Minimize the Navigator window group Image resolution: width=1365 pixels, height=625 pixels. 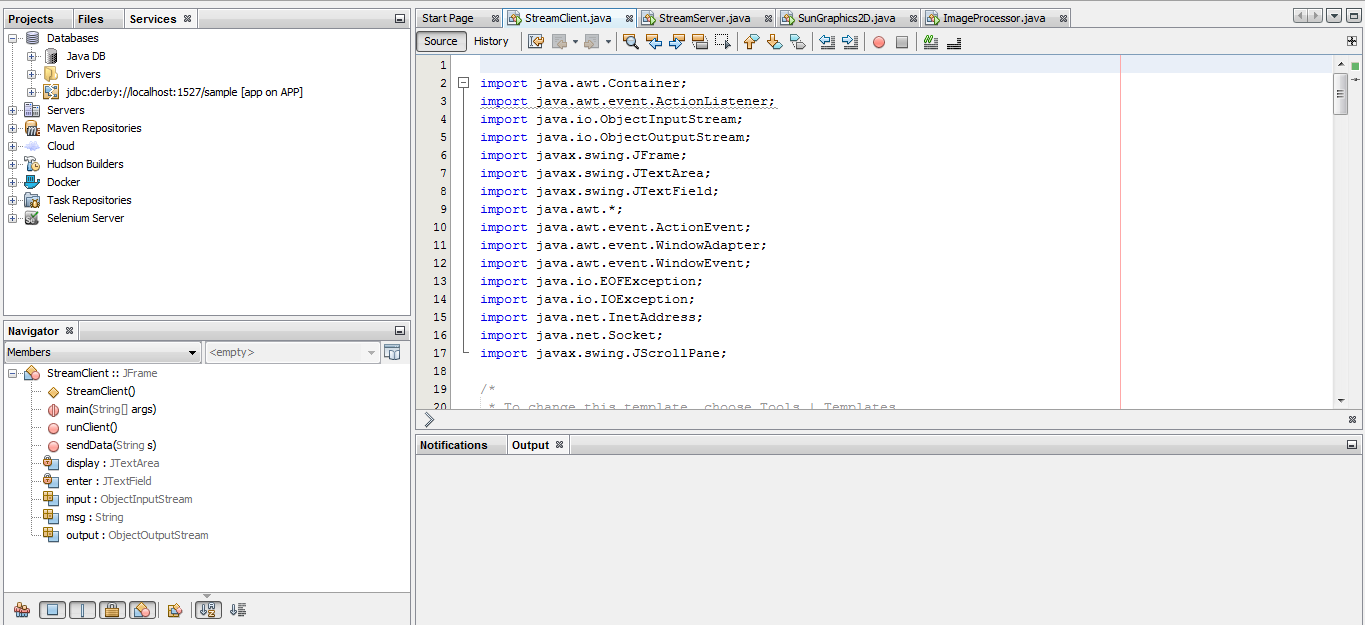(x=400, y=330)
